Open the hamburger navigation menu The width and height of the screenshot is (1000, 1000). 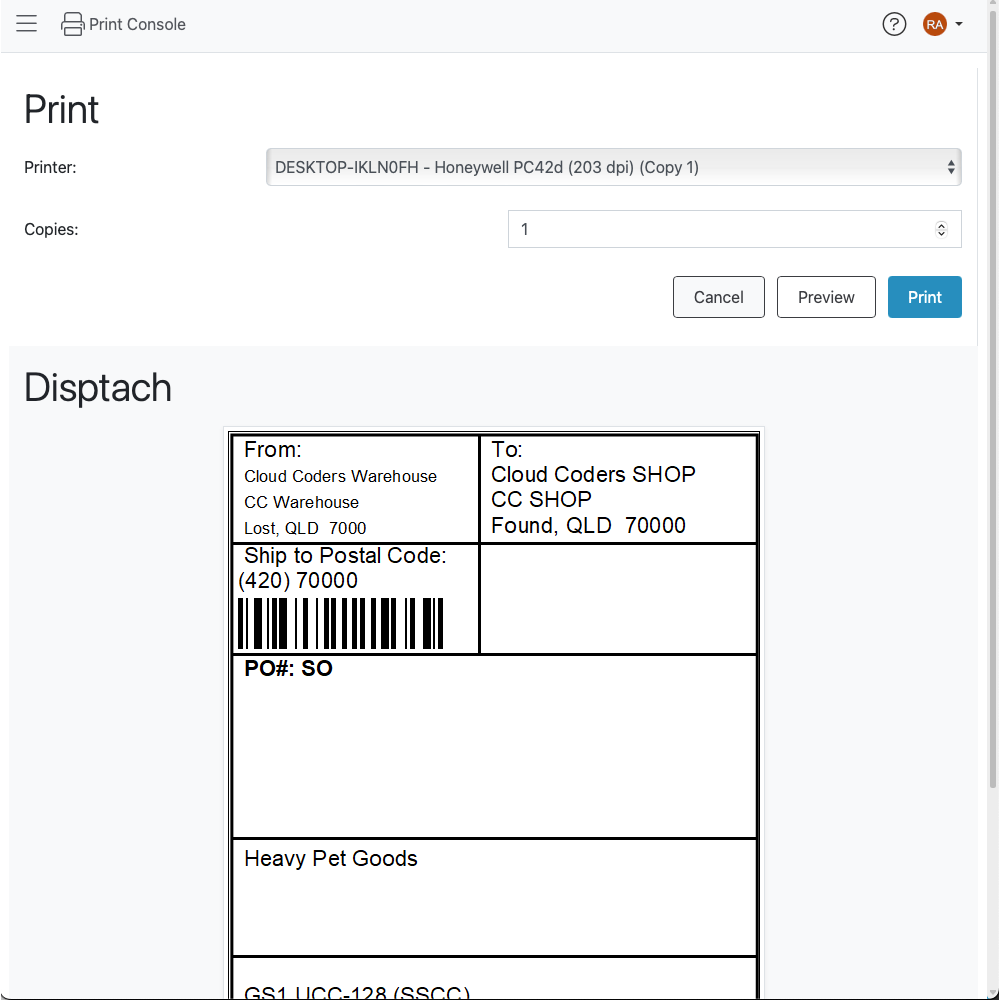[27, 24]
